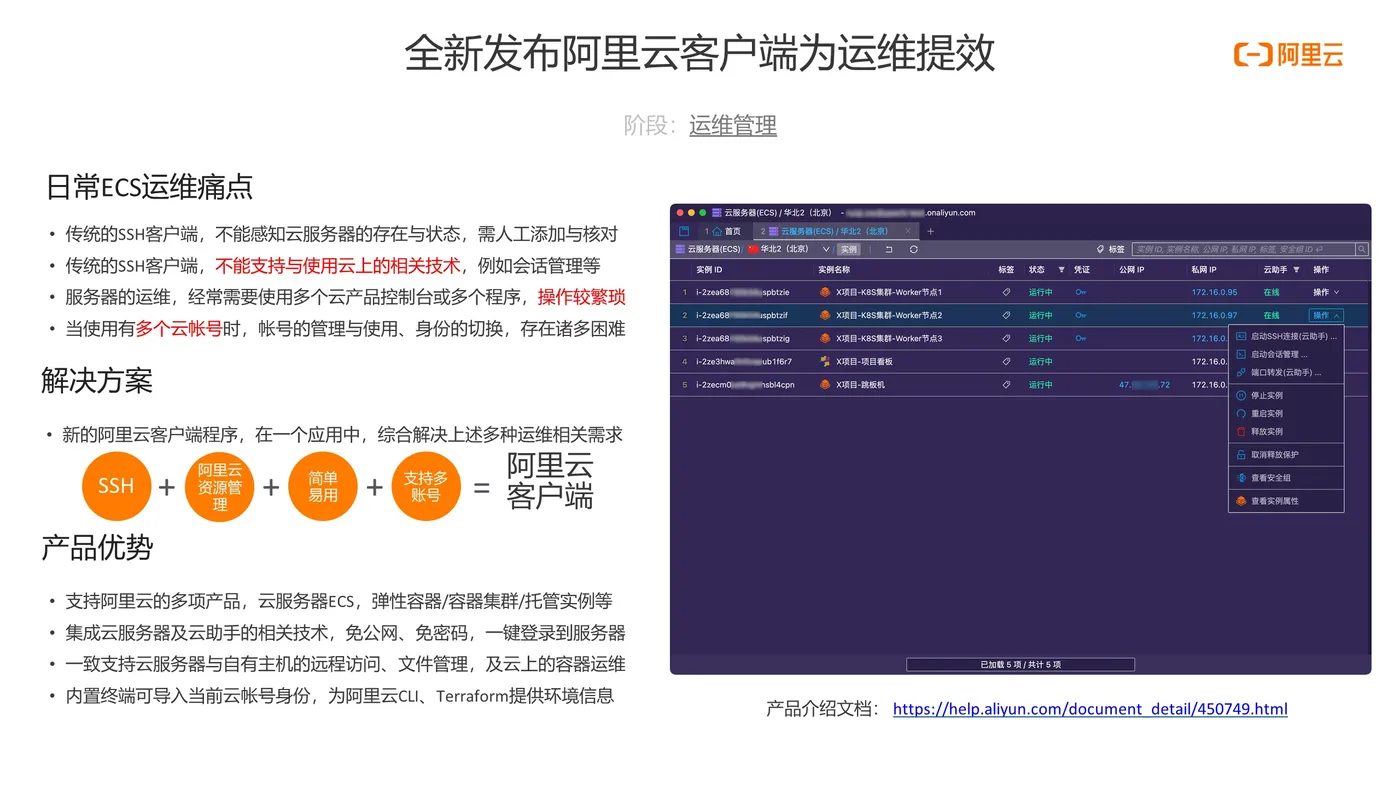Click tag icon for 跳板机 row
This screenshot has height=788, width=1400.
click(x=1006, y=384)
